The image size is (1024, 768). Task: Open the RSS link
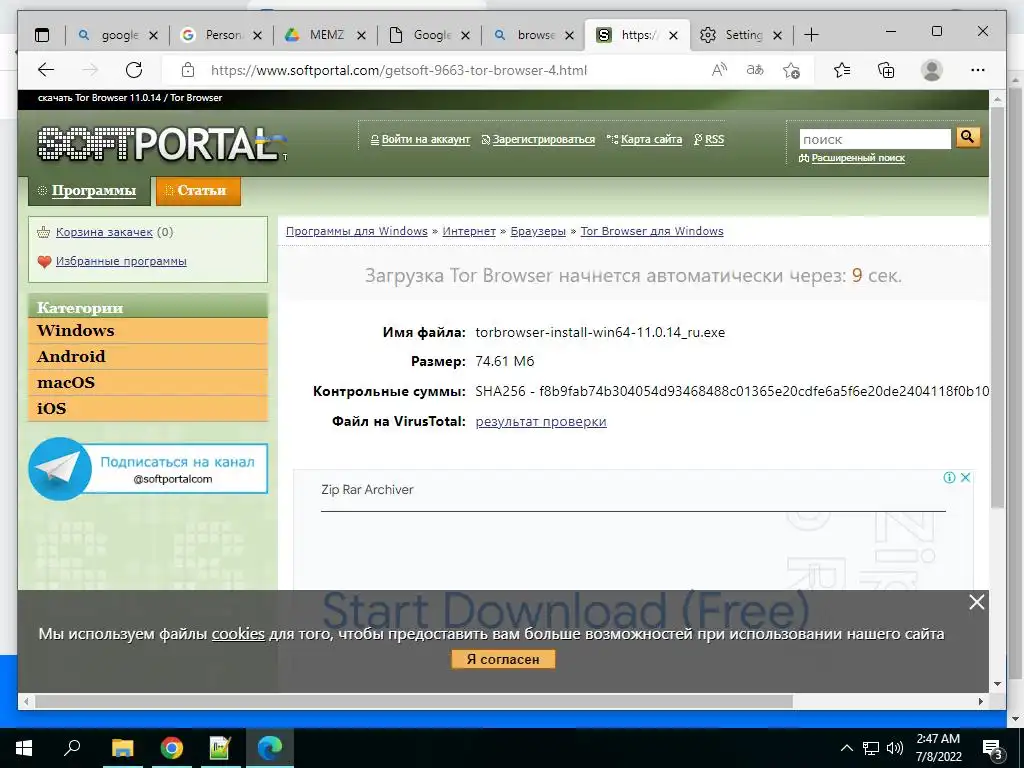(714, 139)
